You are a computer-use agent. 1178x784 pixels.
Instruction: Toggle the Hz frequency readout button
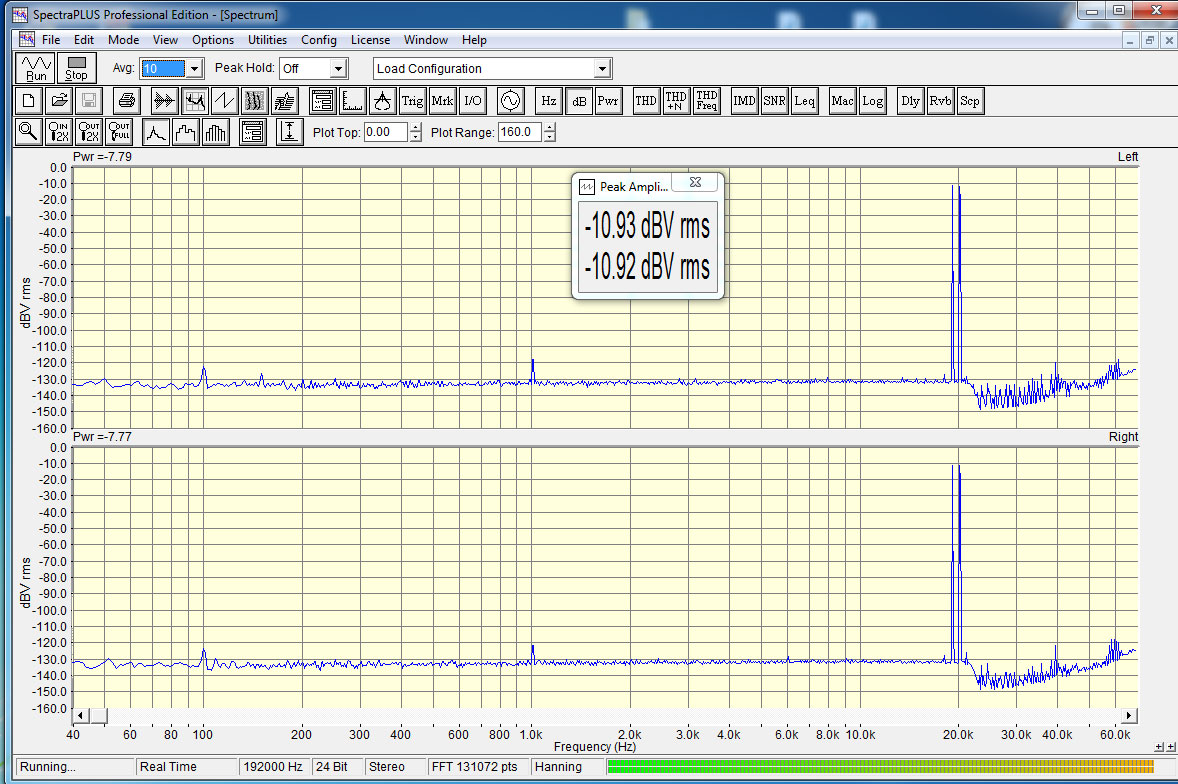[x=549, y=101]
